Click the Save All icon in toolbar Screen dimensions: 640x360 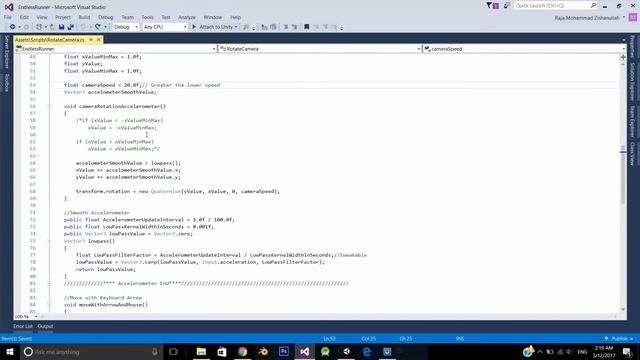coord(70,27)
